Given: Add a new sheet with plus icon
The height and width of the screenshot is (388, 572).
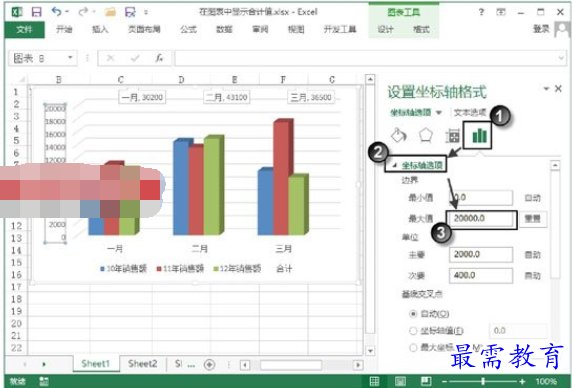Looking at the screenshot, I should (x=209, y=364).
